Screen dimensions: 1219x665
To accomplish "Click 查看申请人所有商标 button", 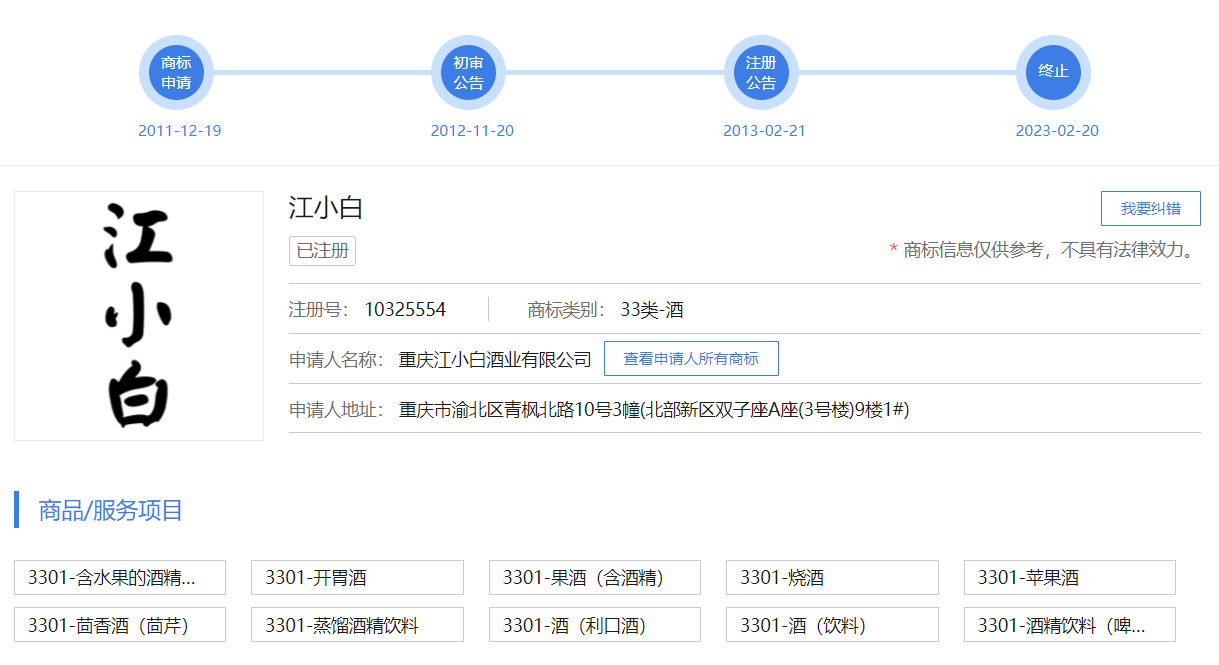I will [691, 359].
